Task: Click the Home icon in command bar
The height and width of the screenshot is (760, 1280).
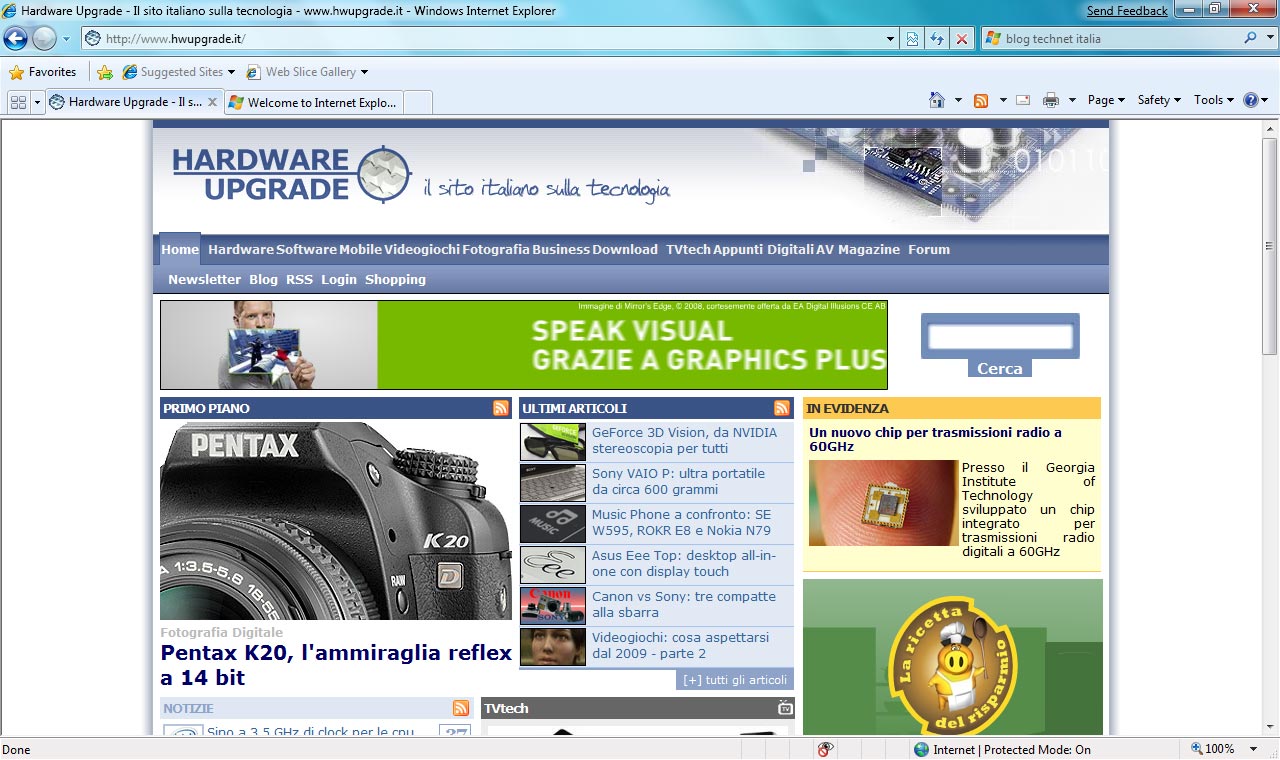Action: tap(937, 100)
